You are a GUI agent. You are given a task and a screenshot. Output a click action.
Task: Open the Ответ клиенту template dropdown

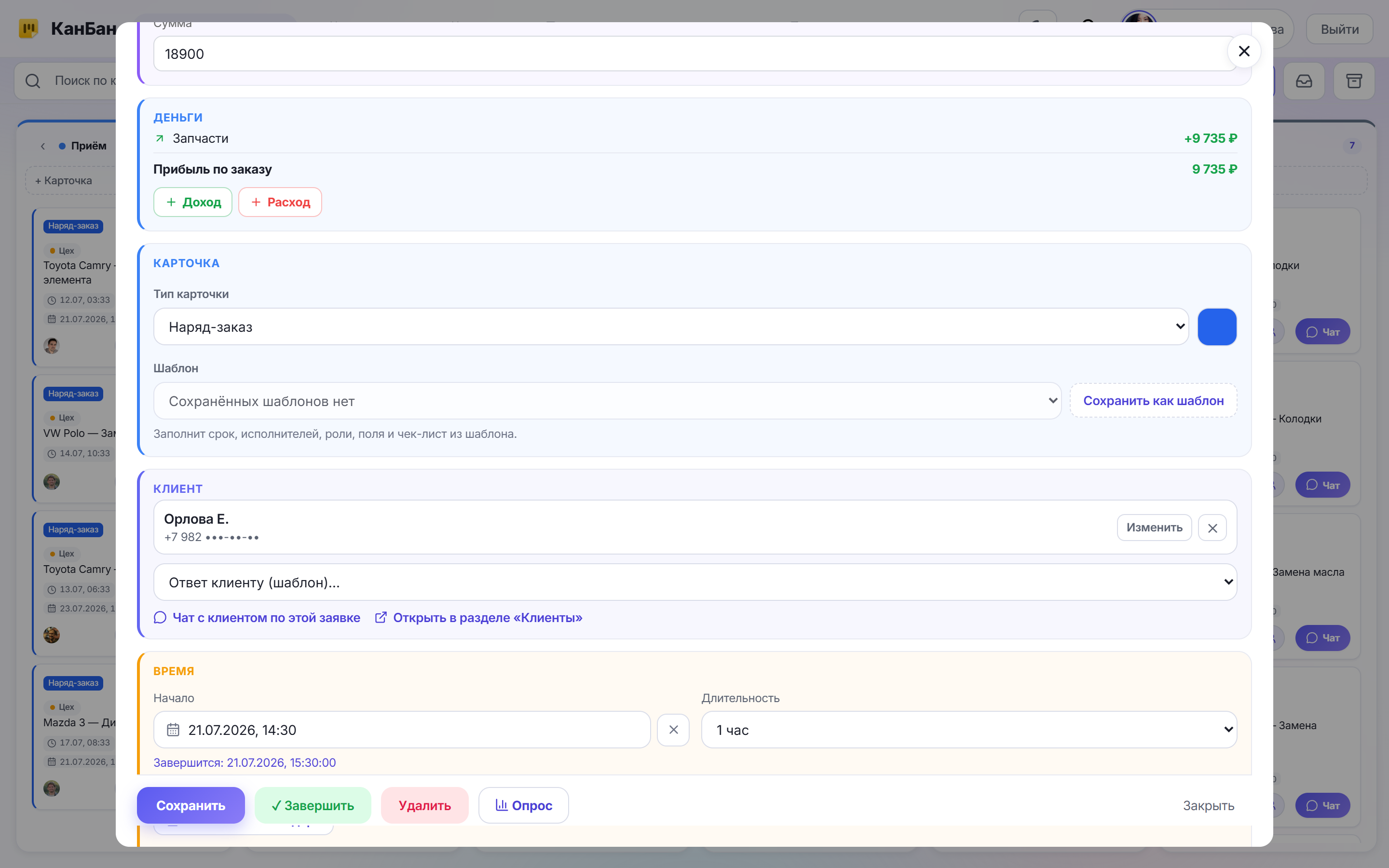click(x=694, y=582)
